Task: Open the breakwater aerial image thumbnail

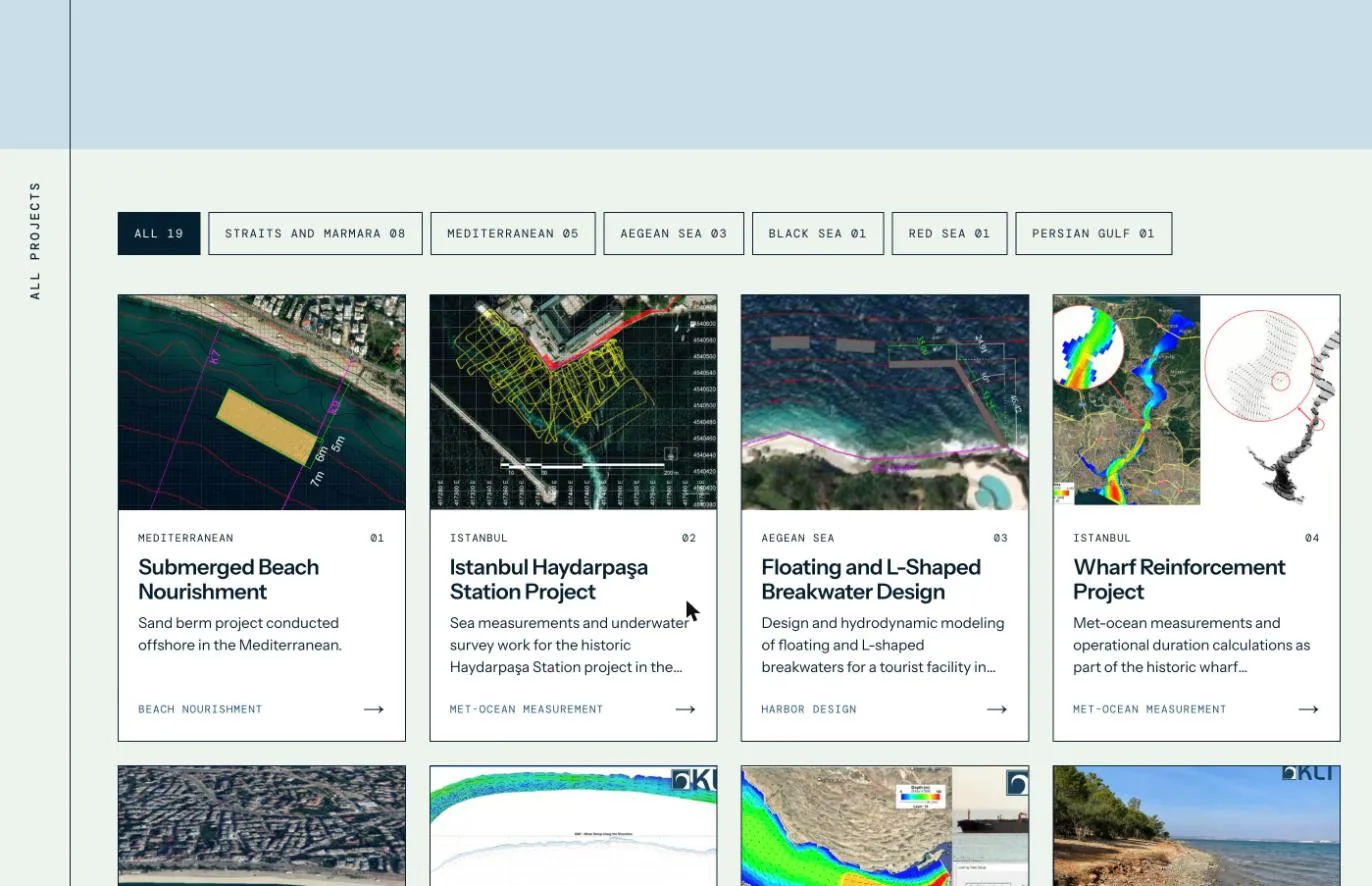Action: coord(885,402)
